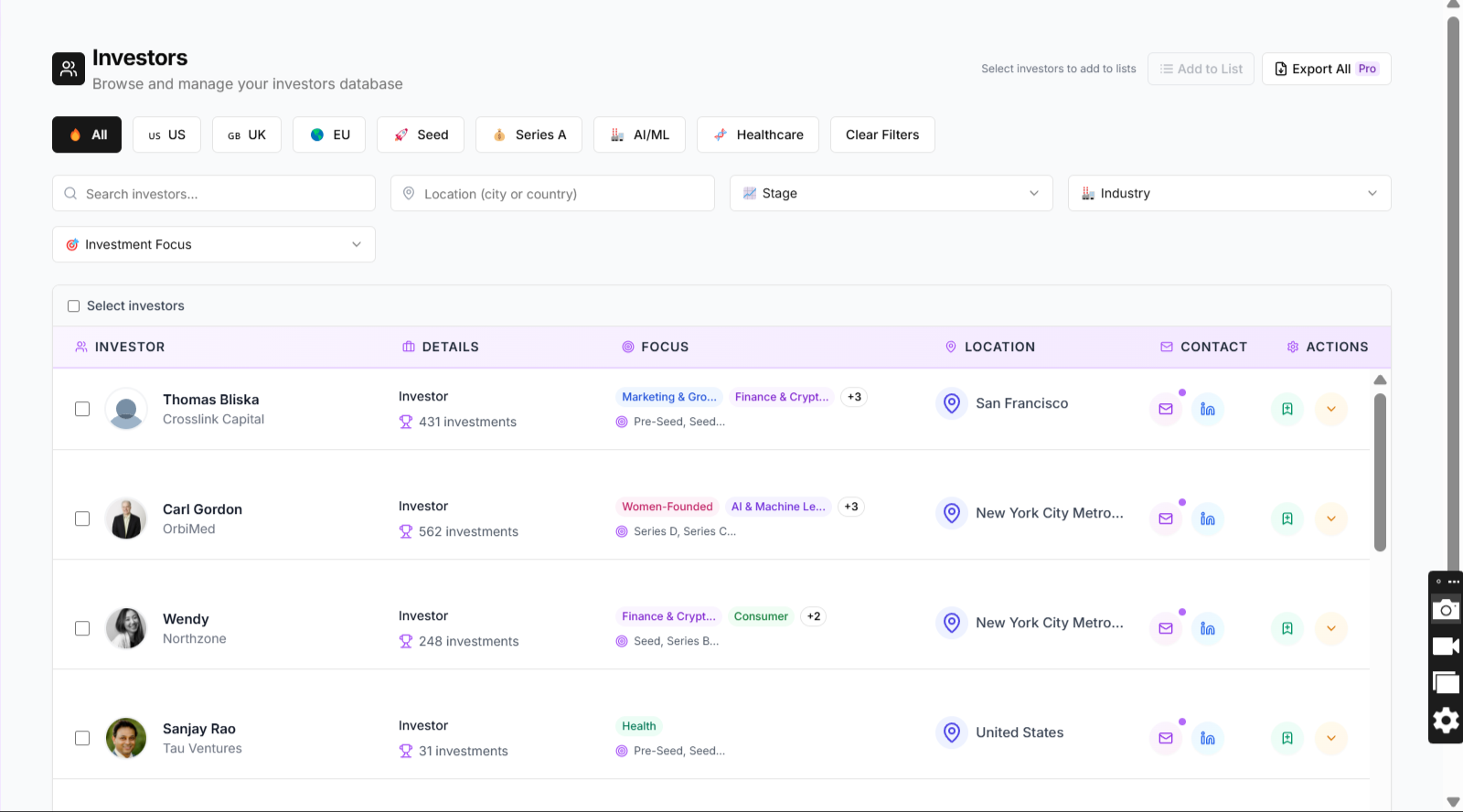Click the Export All button
This screenshot has width=1463, height=812.
1325,69
